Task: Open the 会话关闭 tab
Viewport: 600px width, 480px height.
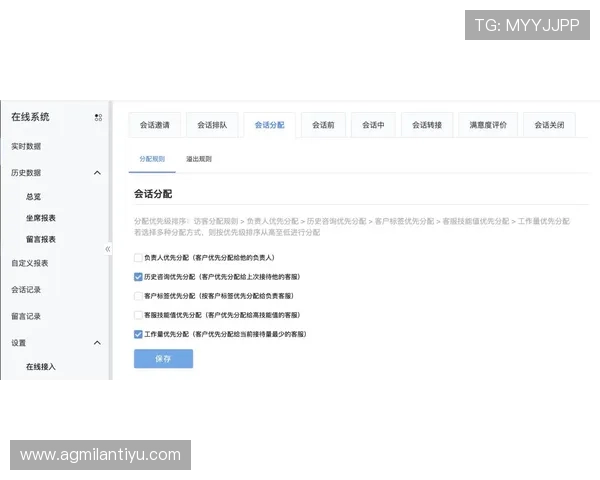Action: 549,125
